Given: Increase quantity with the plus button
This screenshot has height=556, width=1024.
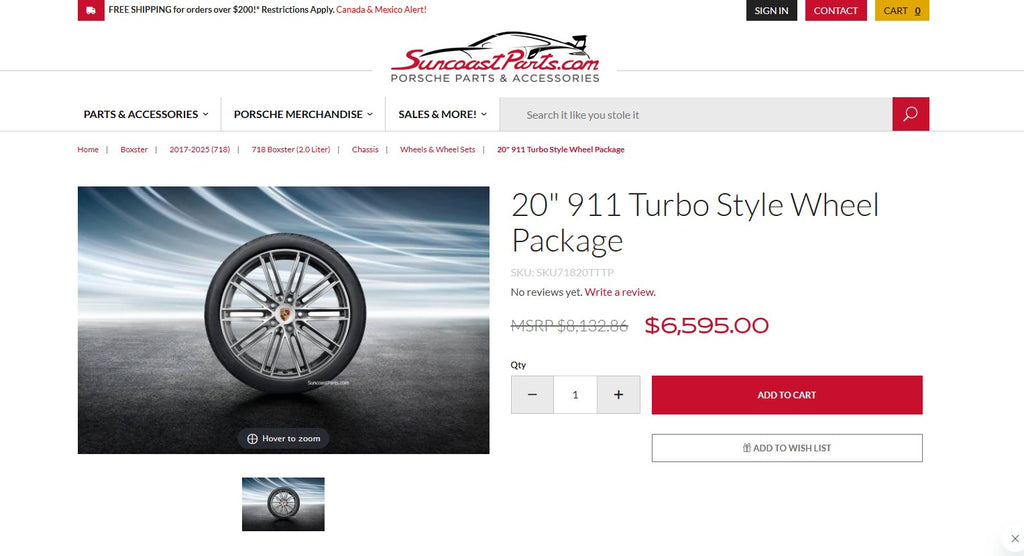Looking at the screenshot, I should 618,395.
